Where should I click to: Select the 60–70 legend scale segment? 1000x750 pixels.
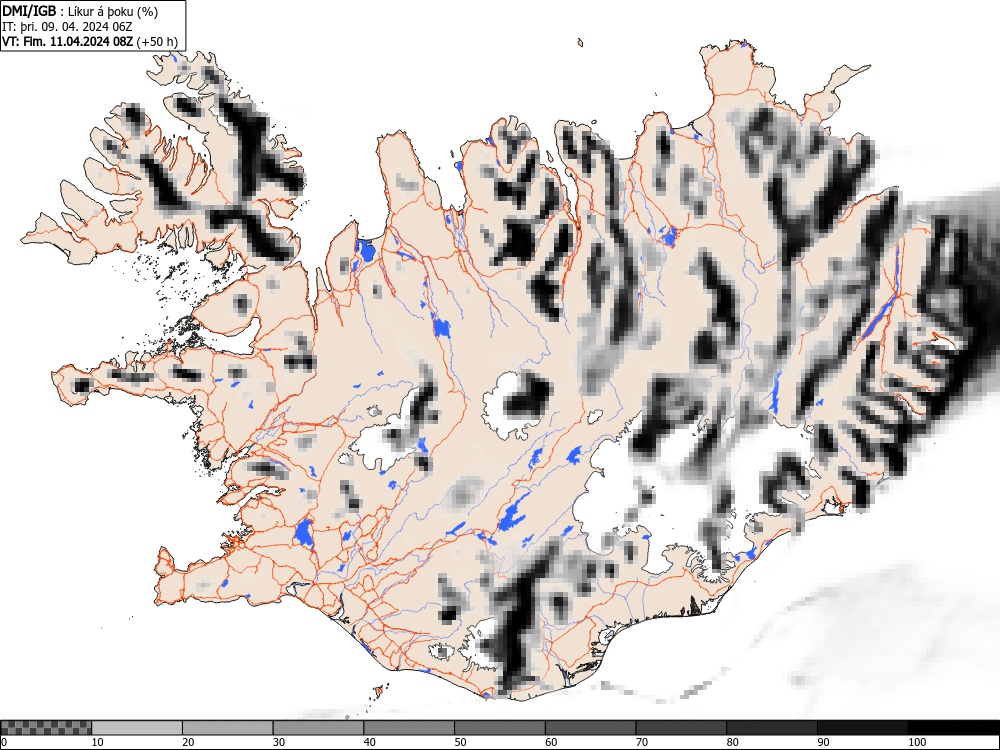pos(590,728)
